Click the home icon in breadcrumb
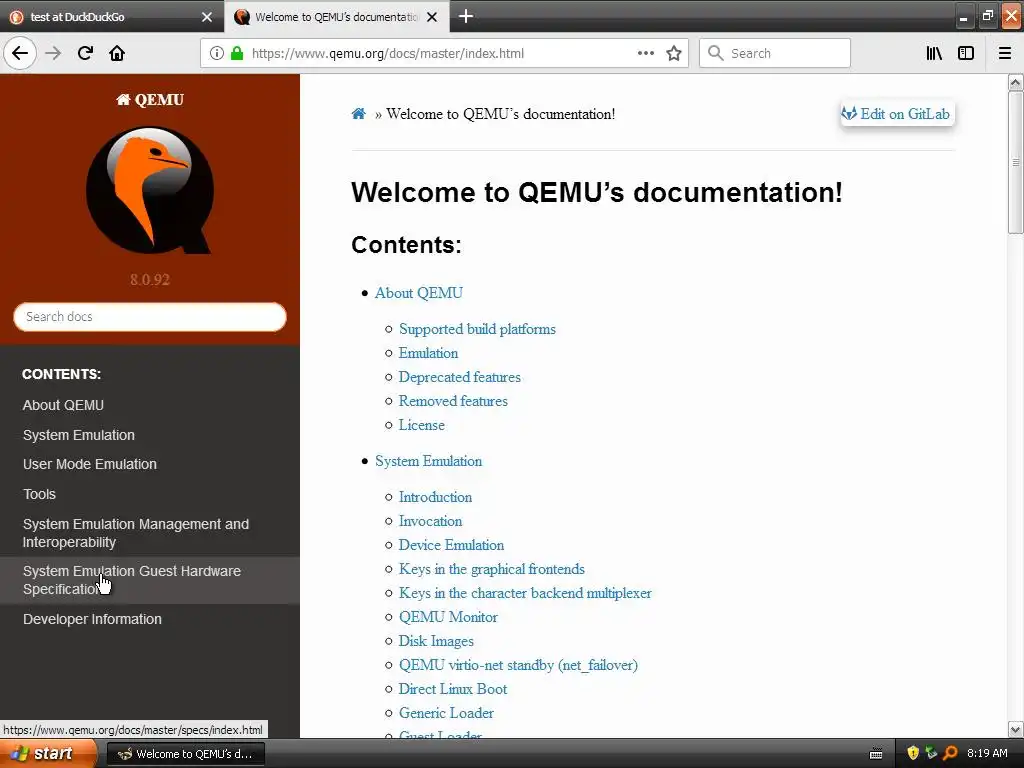This screenshot has height=768, width=1024. [359, 114]
